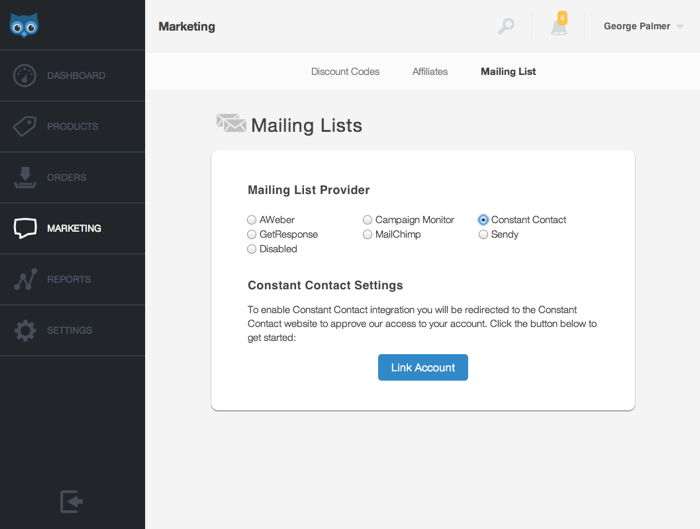The height and width of the screenshot is (529, 700).
Task: Open Dashboard gauge icon in sidebar
Action: [x=25, y=75]
